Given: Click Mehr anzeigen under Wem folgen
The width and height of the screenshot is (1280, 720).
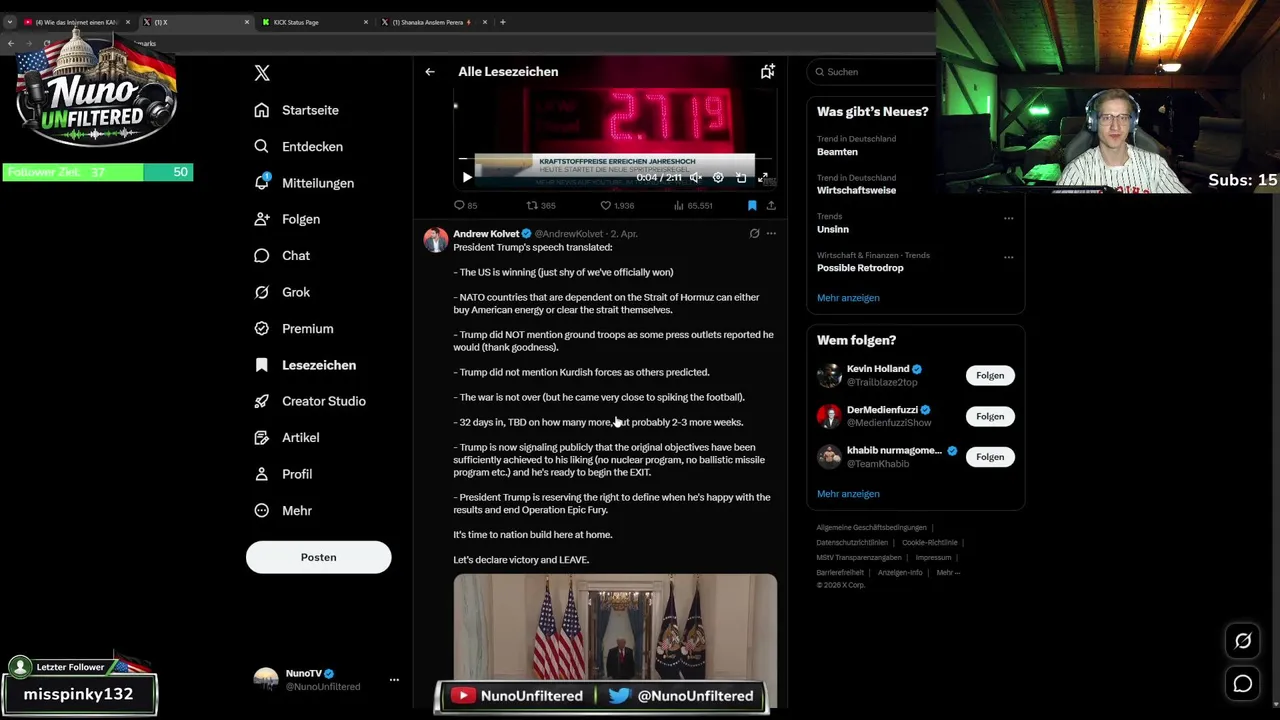Looking at the screenshot, I should click(x=848, y=494).
